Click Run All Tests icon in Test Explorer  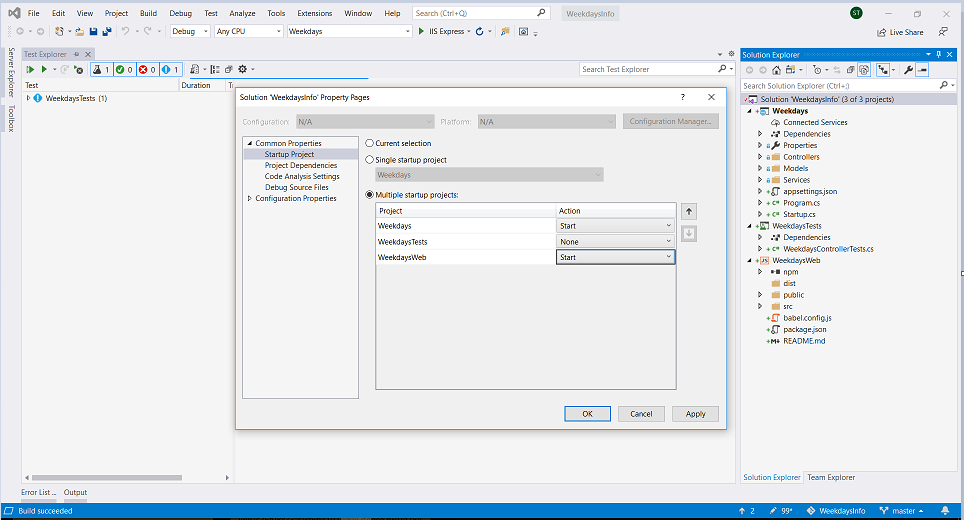(x=30, y=69)
